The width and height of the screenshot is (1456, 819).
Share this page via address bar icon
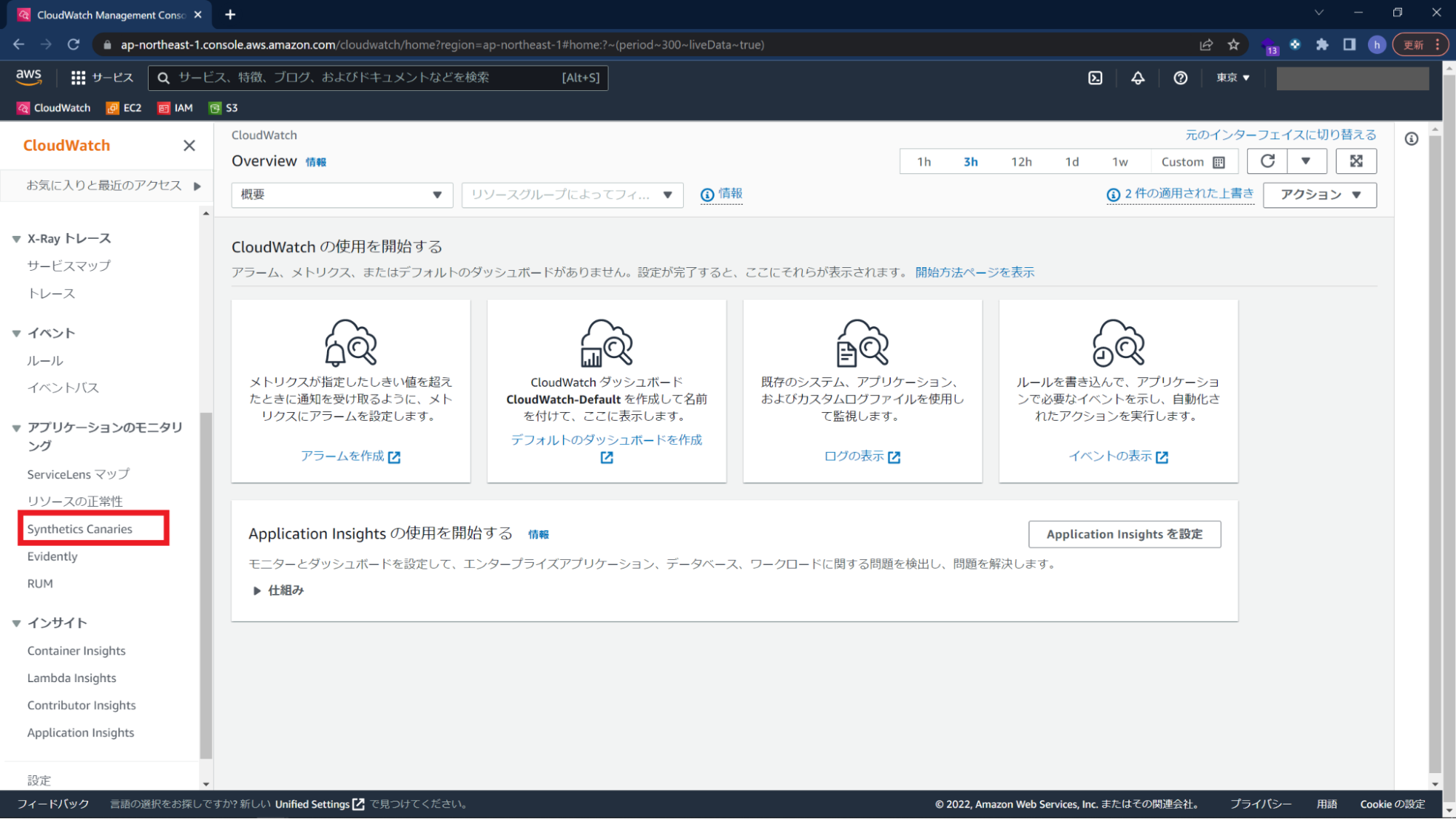(x=1206, y=44)
